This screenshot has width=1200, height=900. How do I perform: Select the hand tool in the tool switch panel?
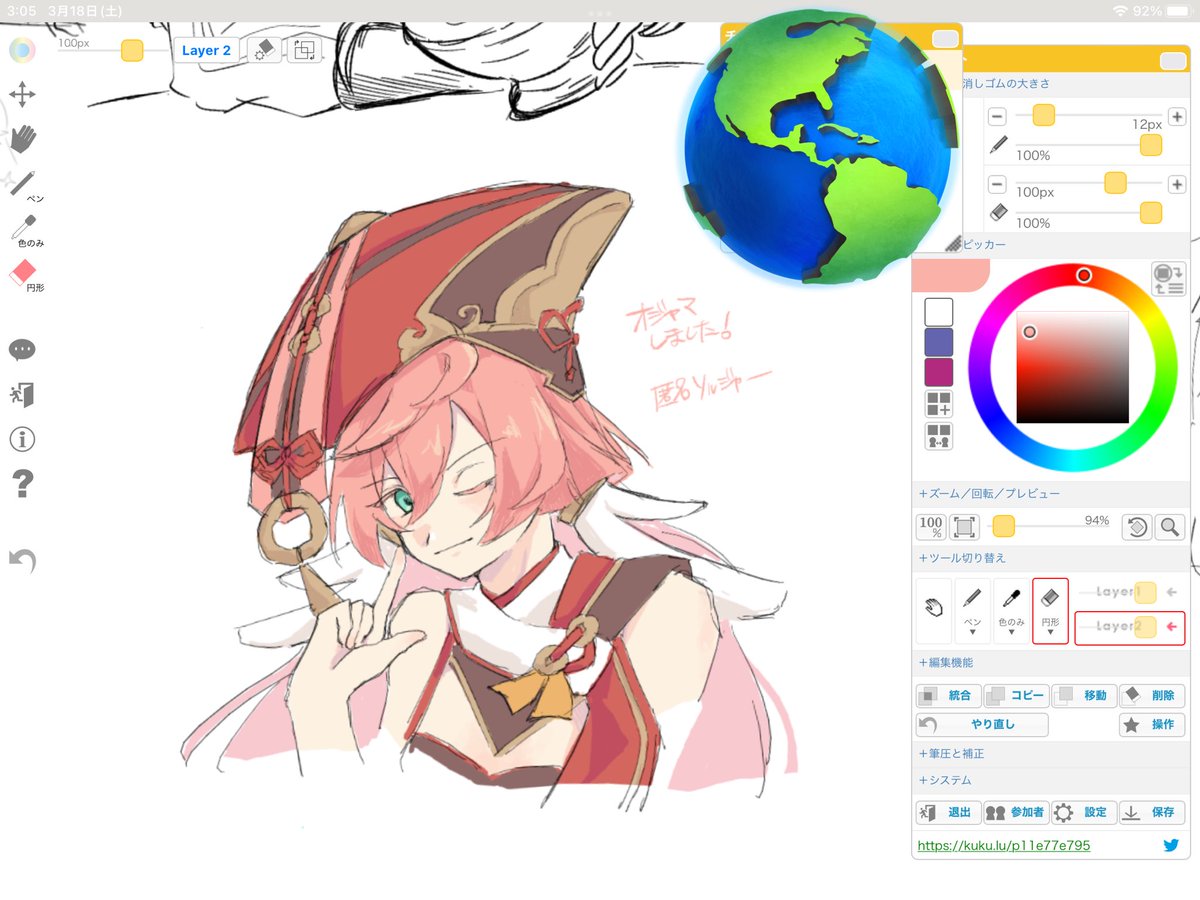coord(934,610)
